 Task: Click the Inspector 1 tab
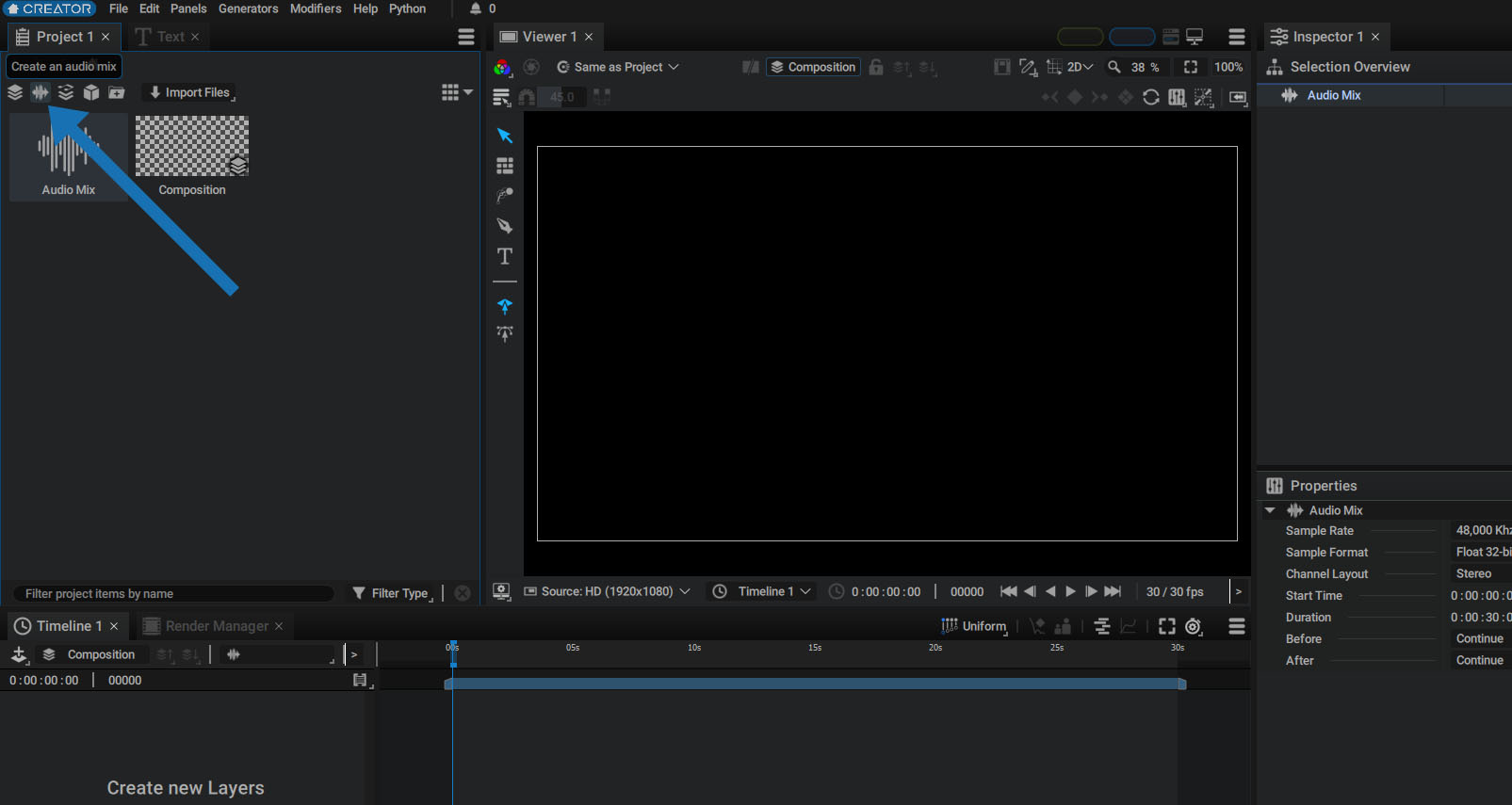1325,37
